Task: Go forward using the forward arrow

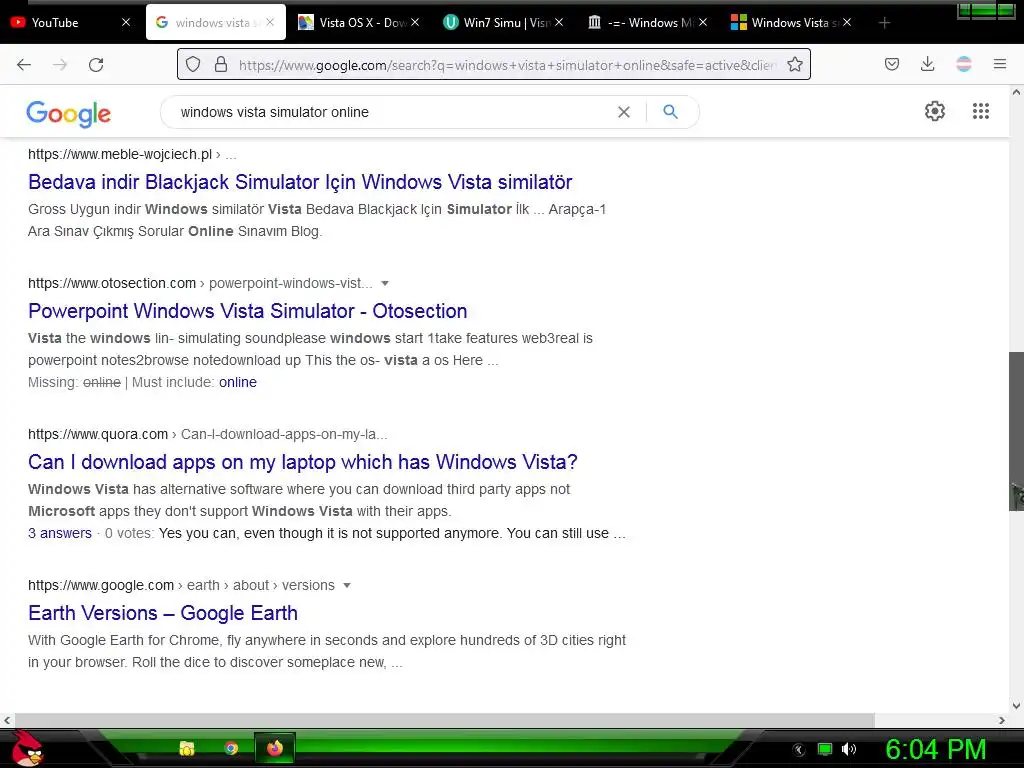Action: click(x=60, y=64)
